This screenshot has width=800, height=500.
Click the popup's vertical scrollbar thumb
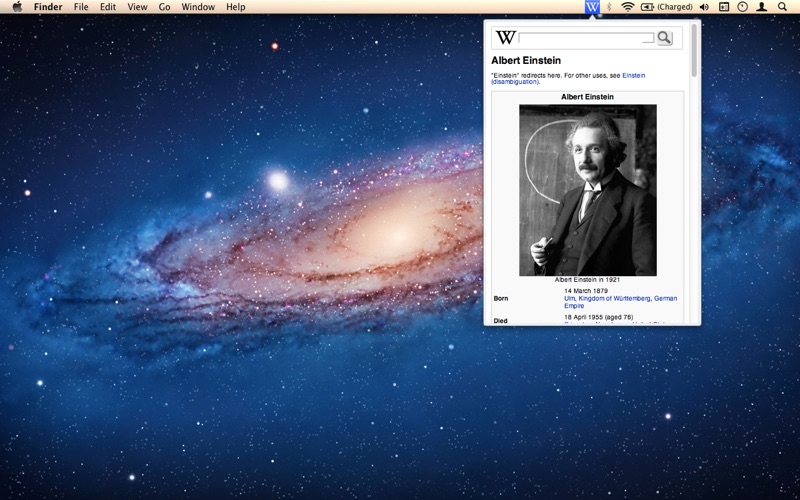coord(694,50)
